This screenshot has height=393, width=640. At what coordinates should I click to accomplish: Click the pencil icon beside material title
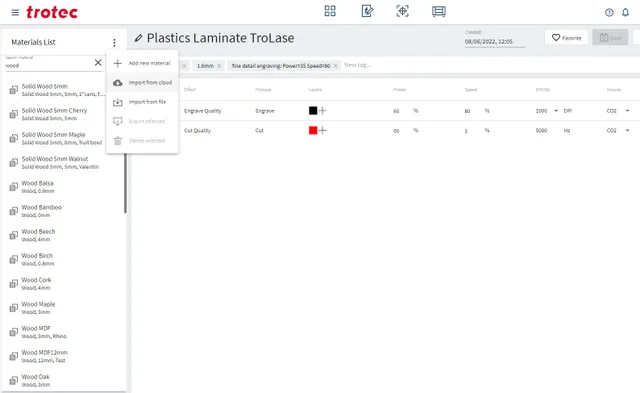pyautogui.click(x=138, y=38)
